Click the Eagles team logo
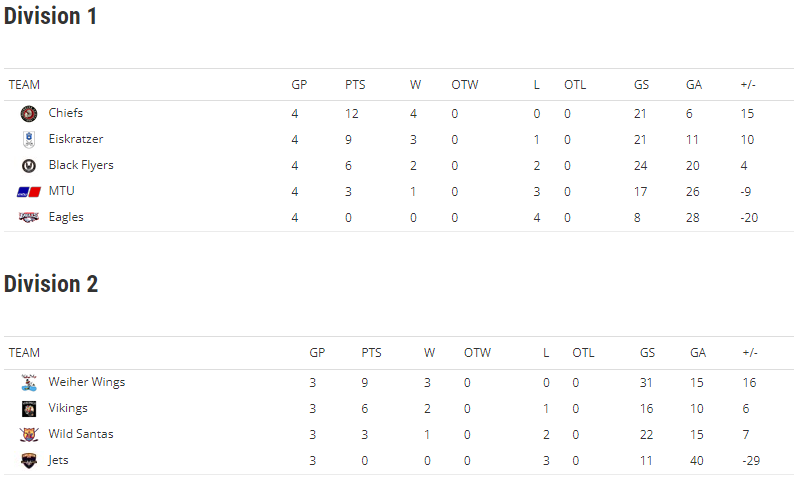The width and height of the screenshot is (800, 490). click(x=29, y=217)
